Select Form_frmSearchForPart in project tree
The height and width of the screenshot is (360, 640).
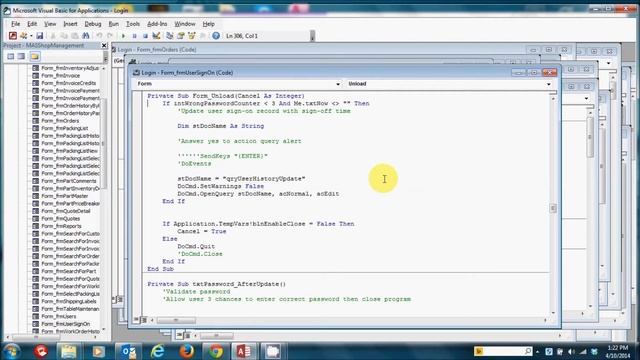click(69, 271)
